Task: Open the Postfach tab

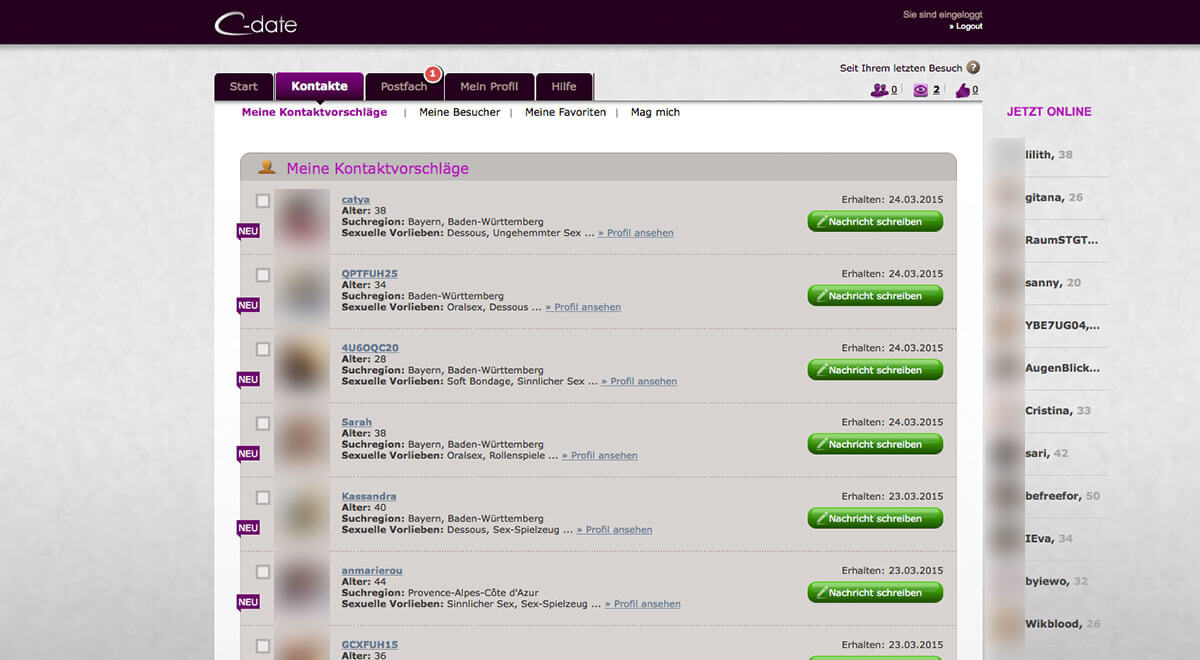Action: [404, 87]
